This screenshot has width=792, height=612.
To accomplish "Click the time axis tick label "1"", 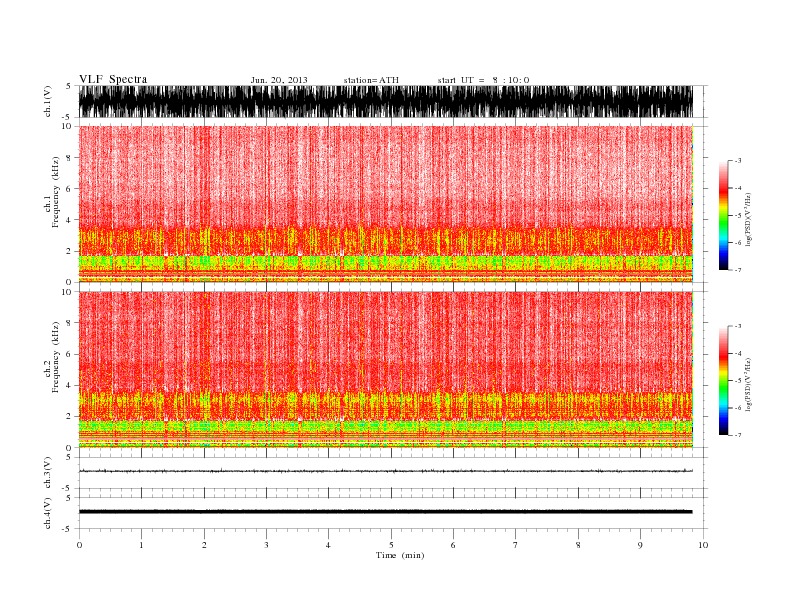I will (141, 545).
